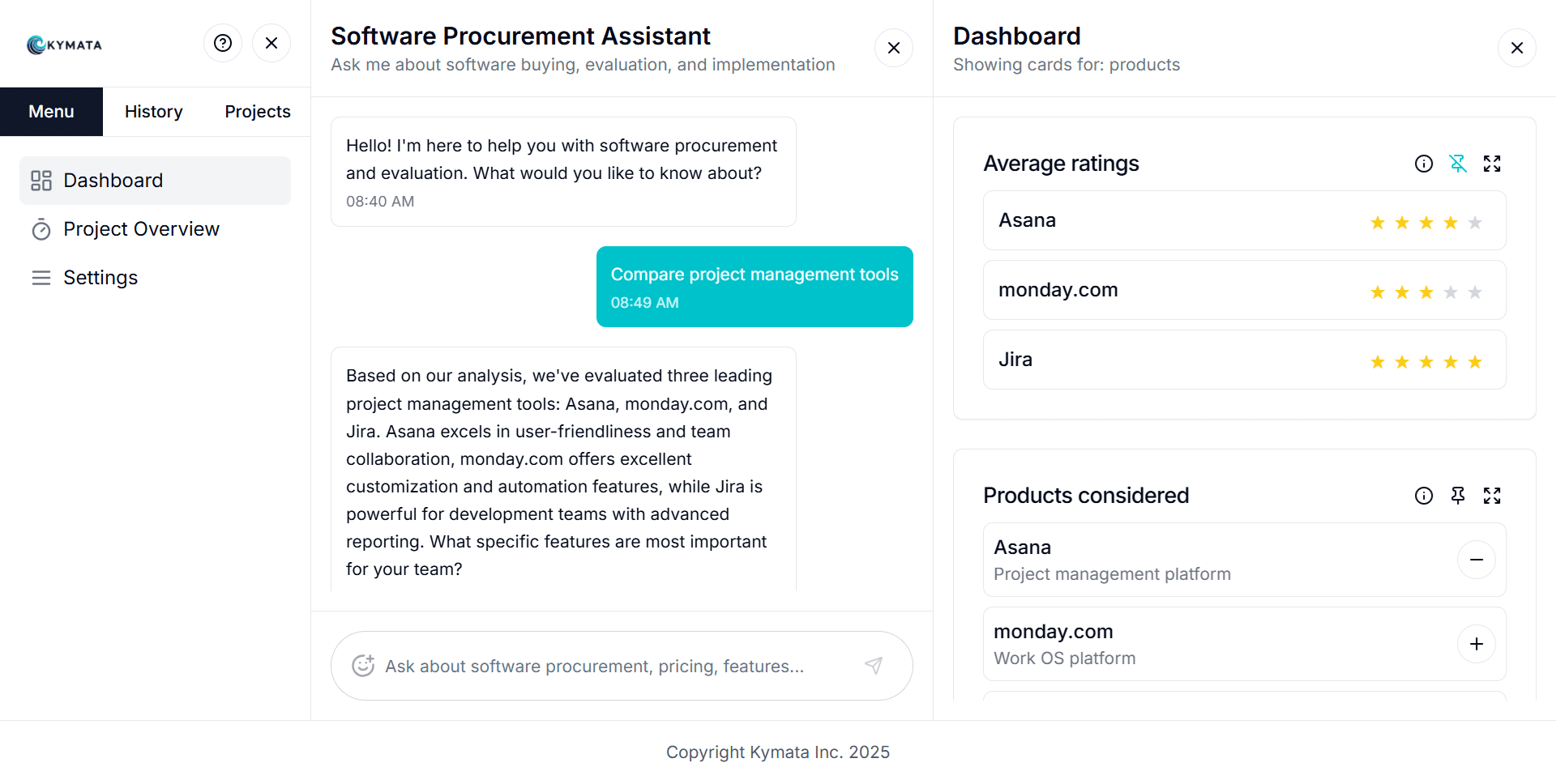Open Settings from the sidebar
Screen dimensions: 1556x784
(x=100, y=278)
